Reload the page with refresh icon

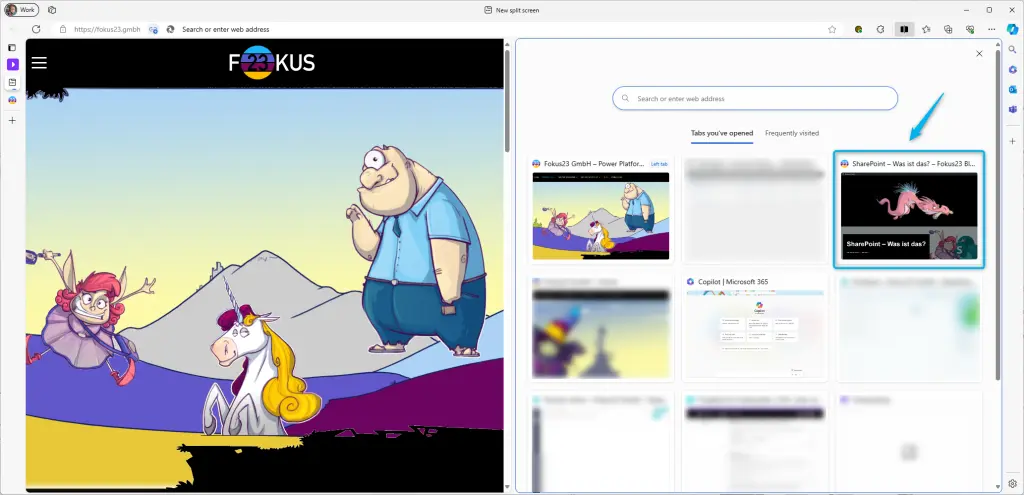(37, 29)
